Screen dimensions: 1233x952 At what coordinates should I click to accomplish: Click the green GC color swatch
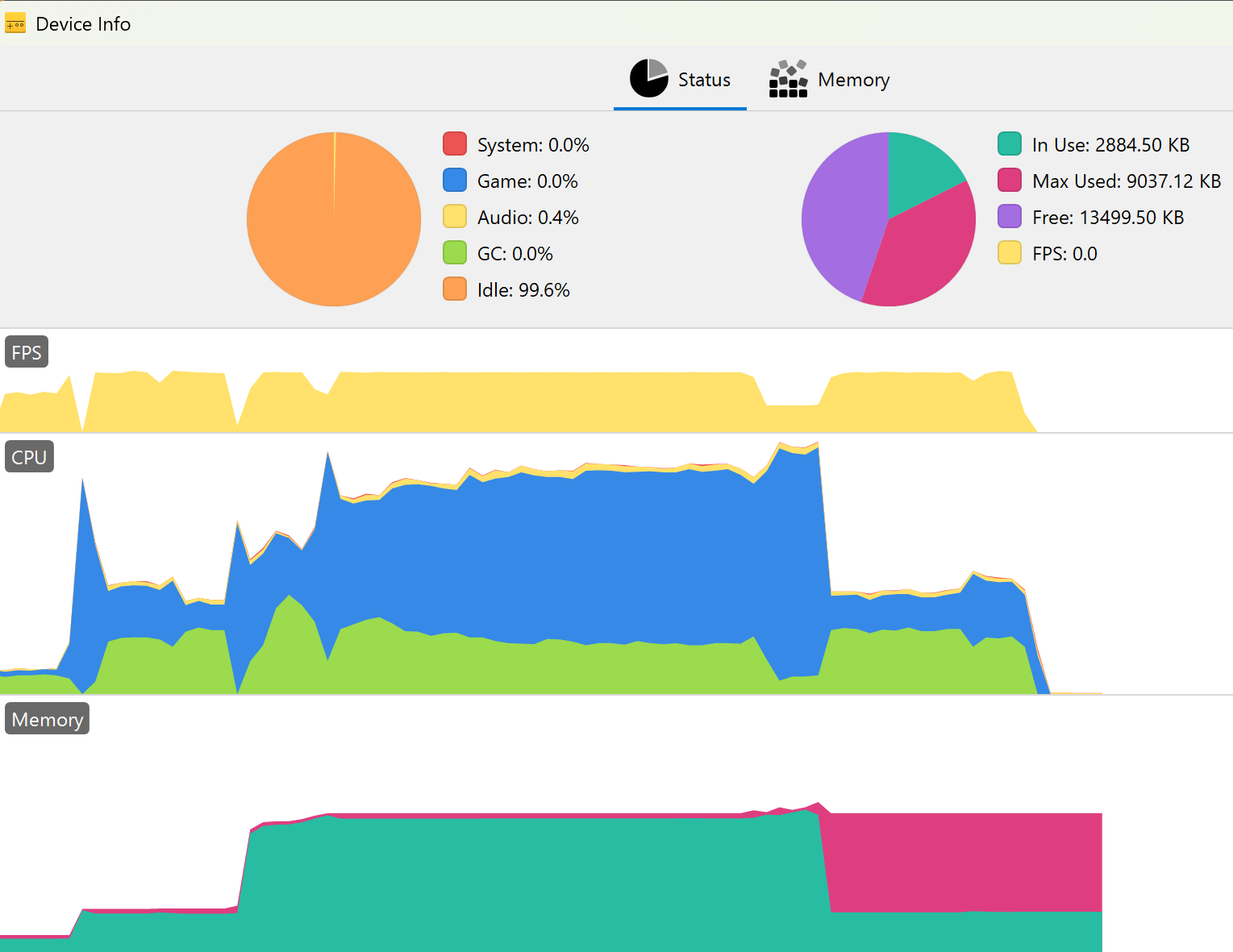[455, 253]
